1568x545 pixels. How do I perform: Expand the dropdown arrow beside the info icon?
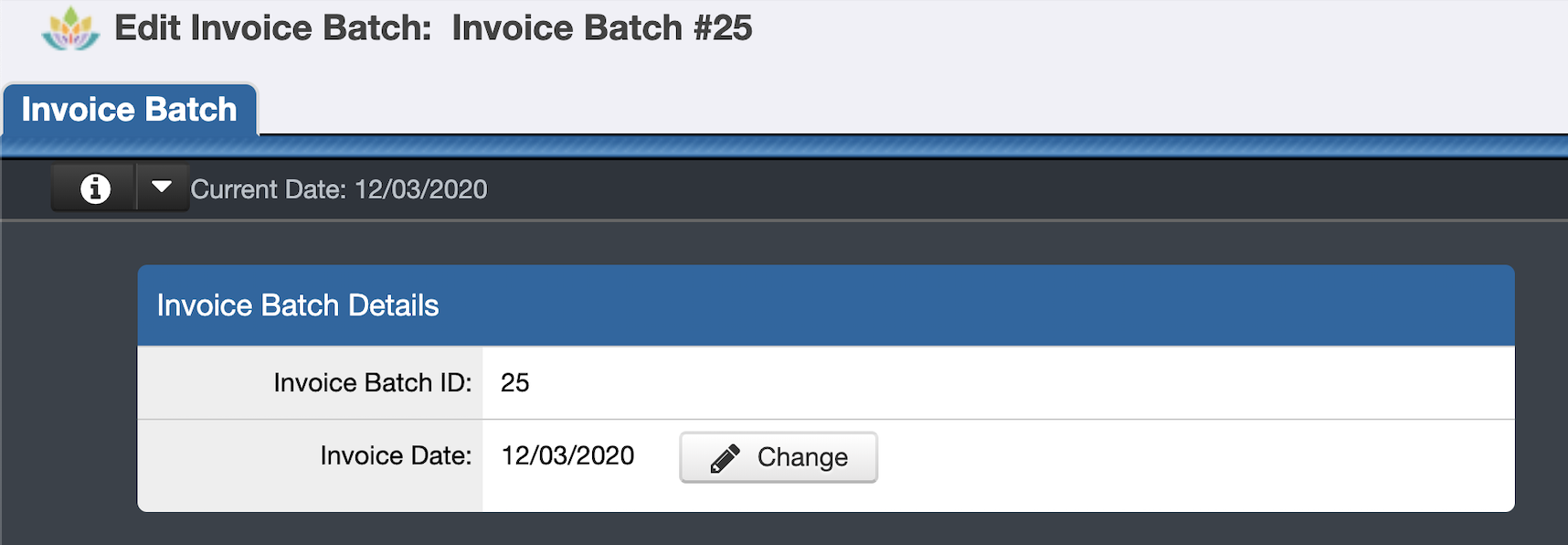(161, 187)
